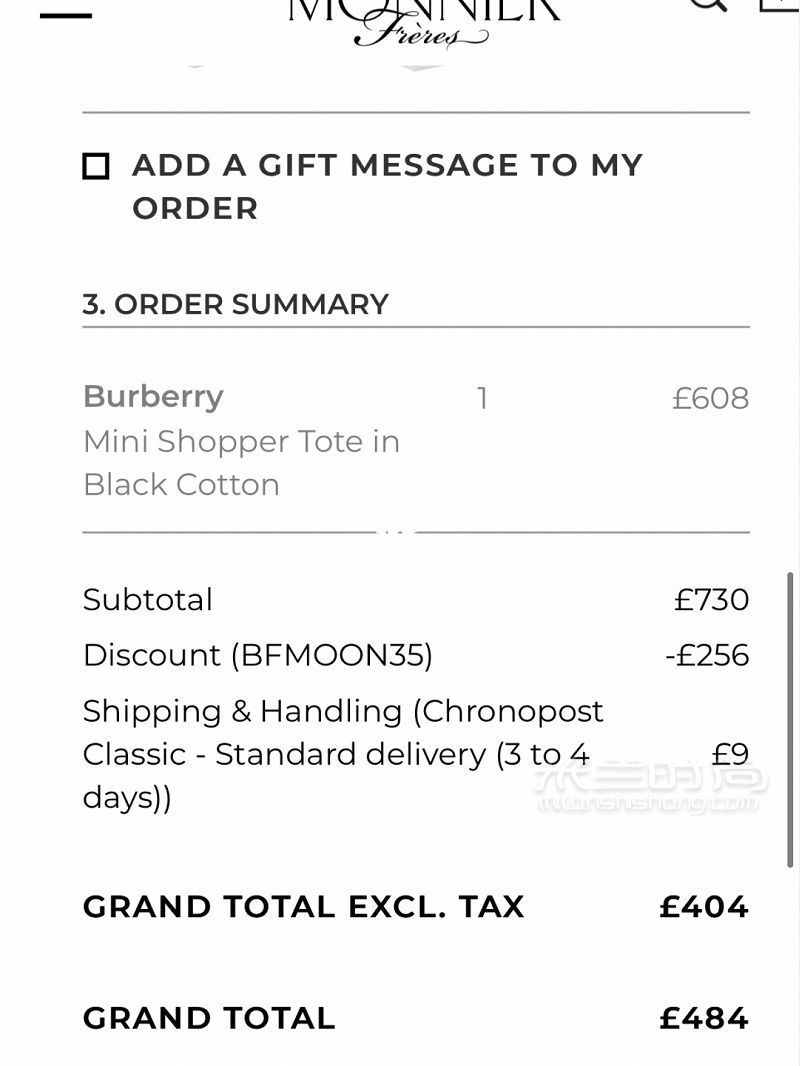
Task: Open the 'Mini Shopper Tote in Black Cotton' item
Action: [x=241, y=463]
